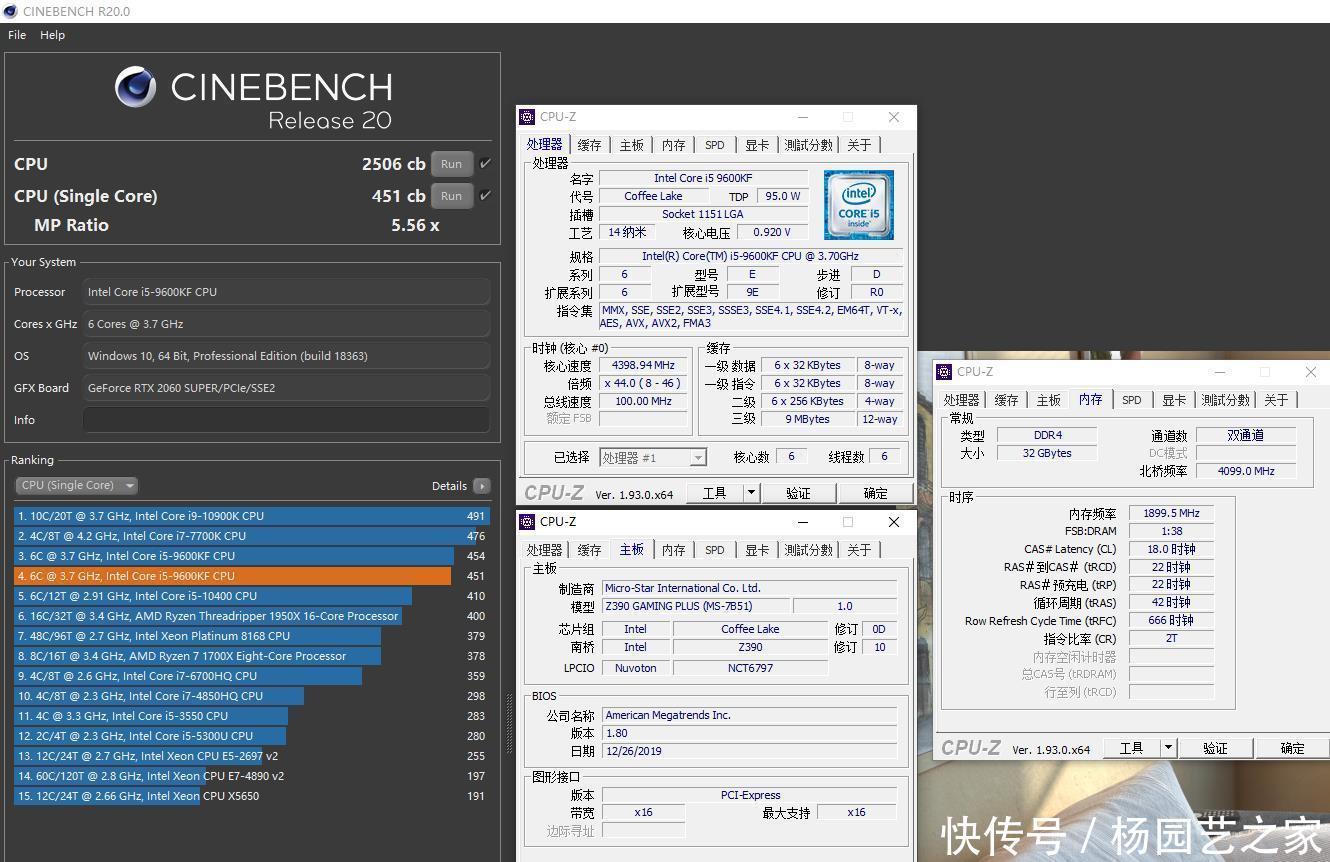Click CPU-Z mainboard window title icon
The width and height of the screenshot is (1330, 862).
coord(528,522)
